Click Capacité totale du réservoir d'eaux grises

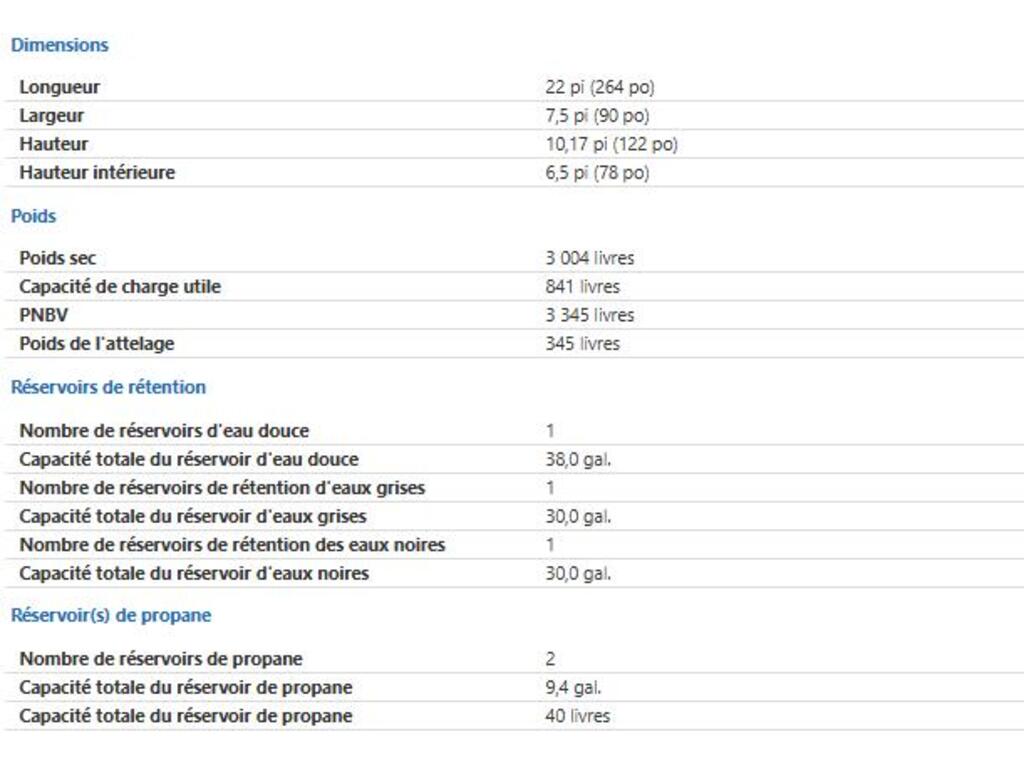pyautogui.click(x=193, y=516)
